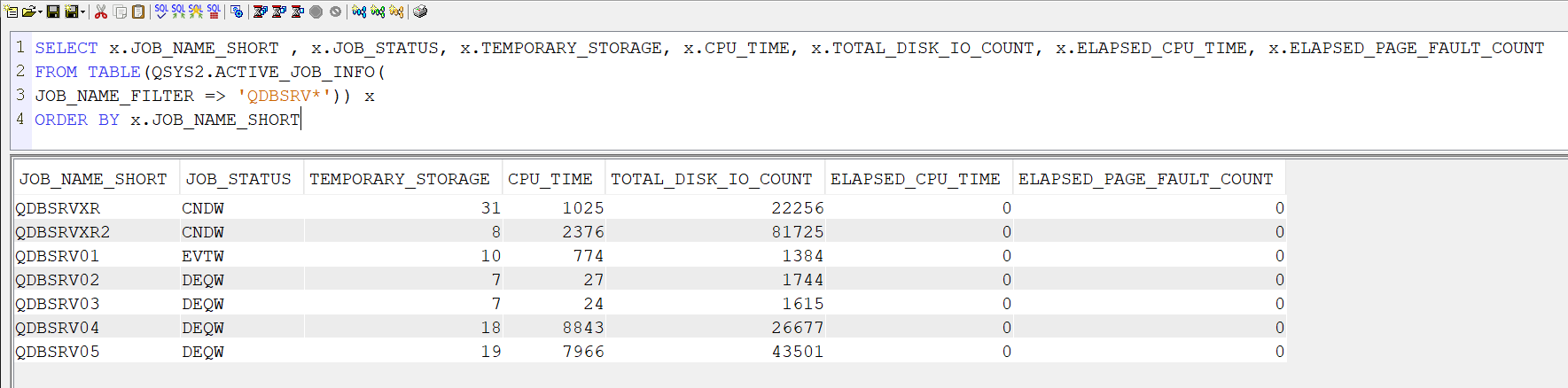Expand the Open file dropdown arrow

pyautogui.click(x=40, y=12)
